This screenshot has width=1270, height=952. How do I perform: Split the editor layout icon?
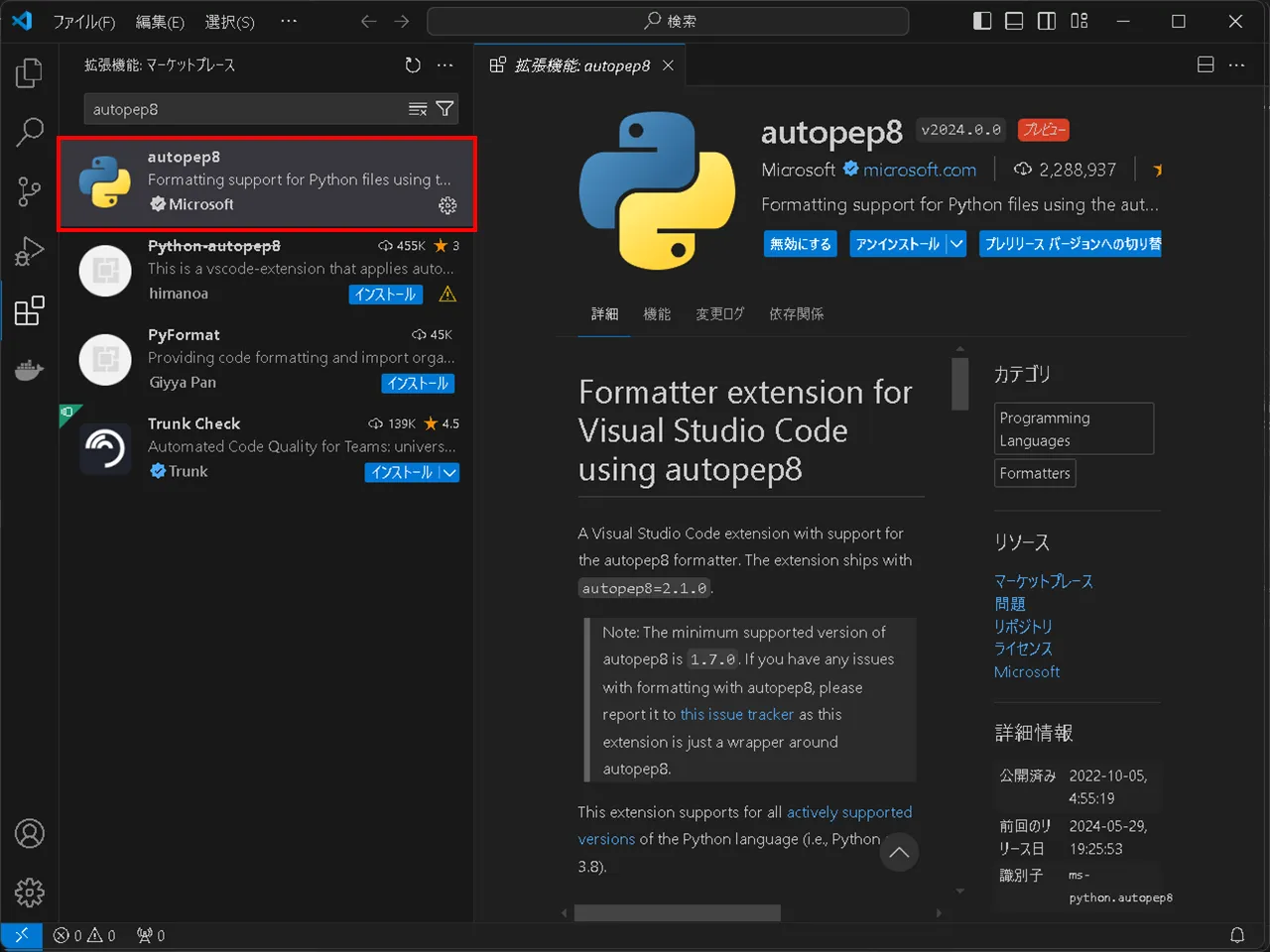tap(1206, 64)
